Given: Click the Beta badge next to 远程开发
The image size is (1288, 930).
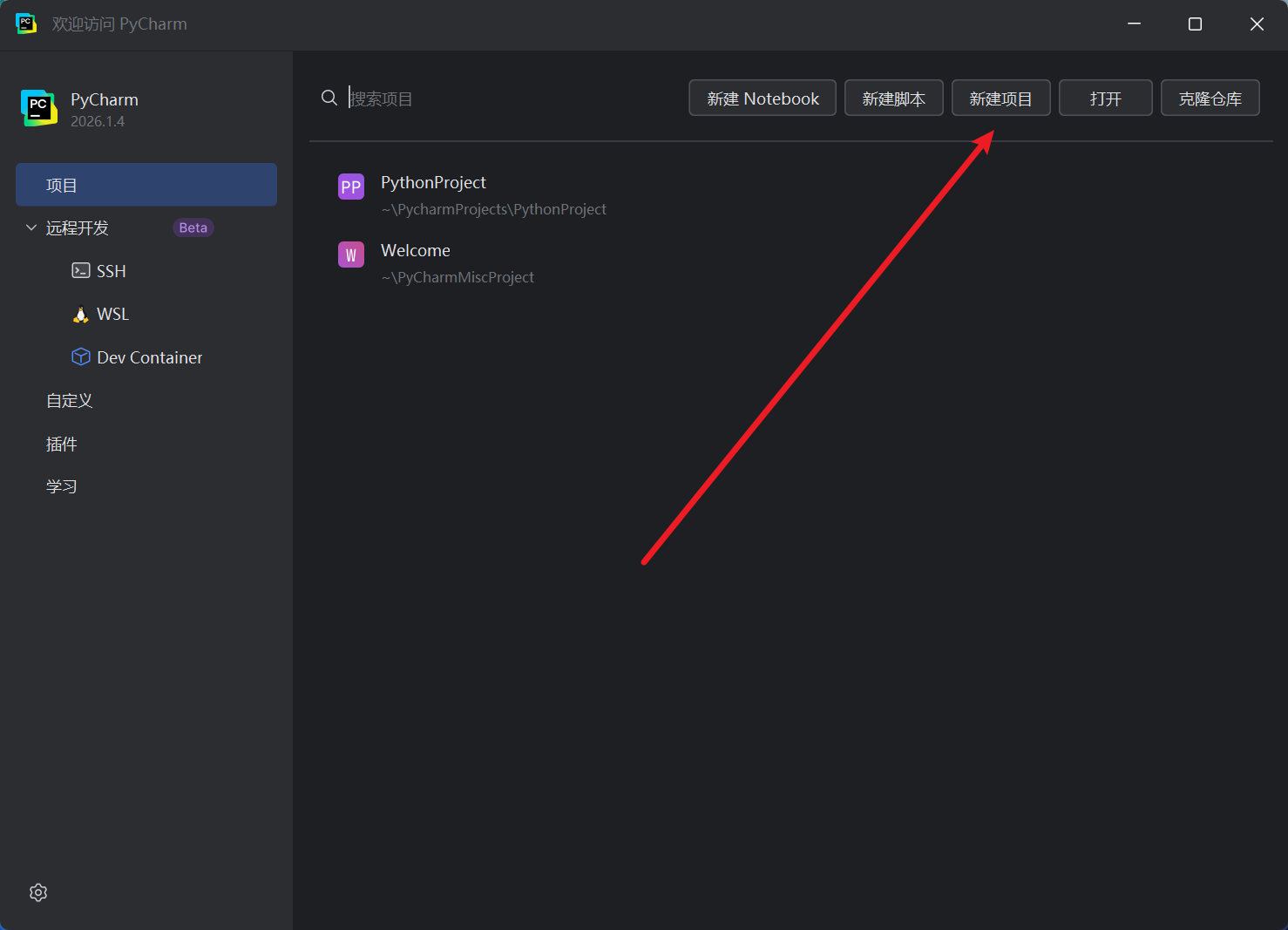Looking at the screenshot, I should click(193, 227).
